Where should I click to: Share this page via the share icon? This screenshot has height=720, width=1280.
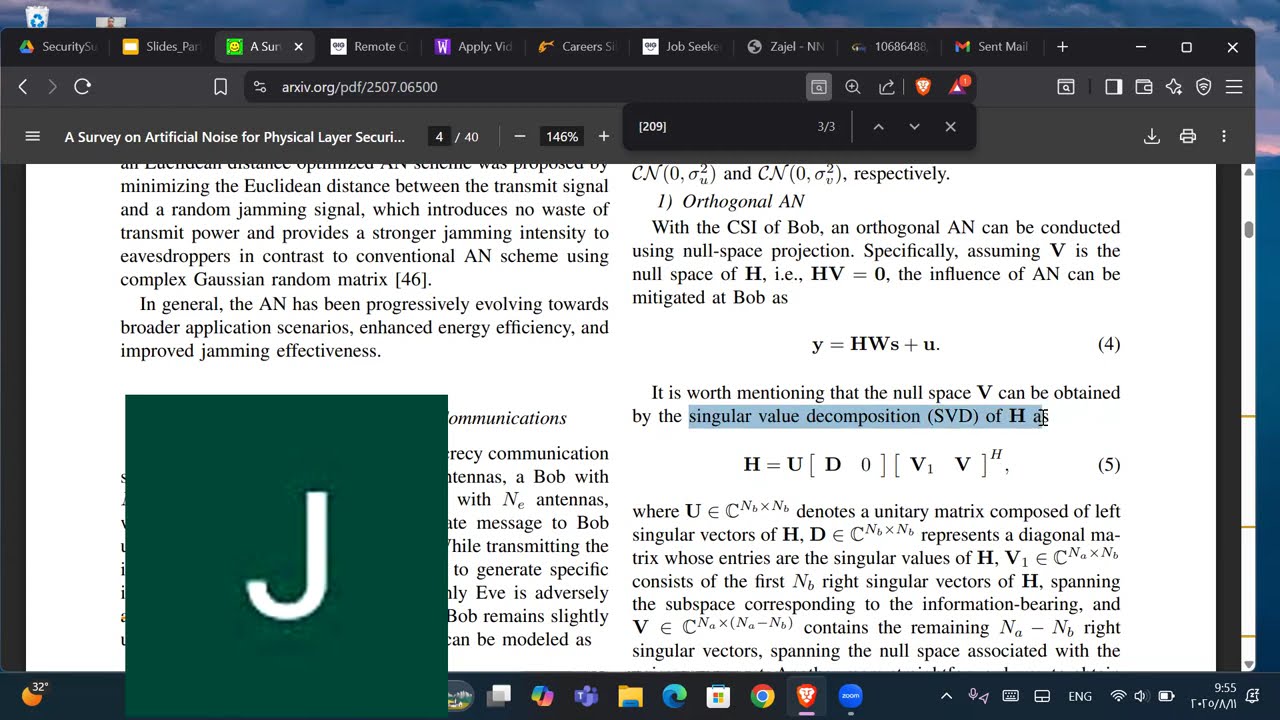click(x=887, y=87)
